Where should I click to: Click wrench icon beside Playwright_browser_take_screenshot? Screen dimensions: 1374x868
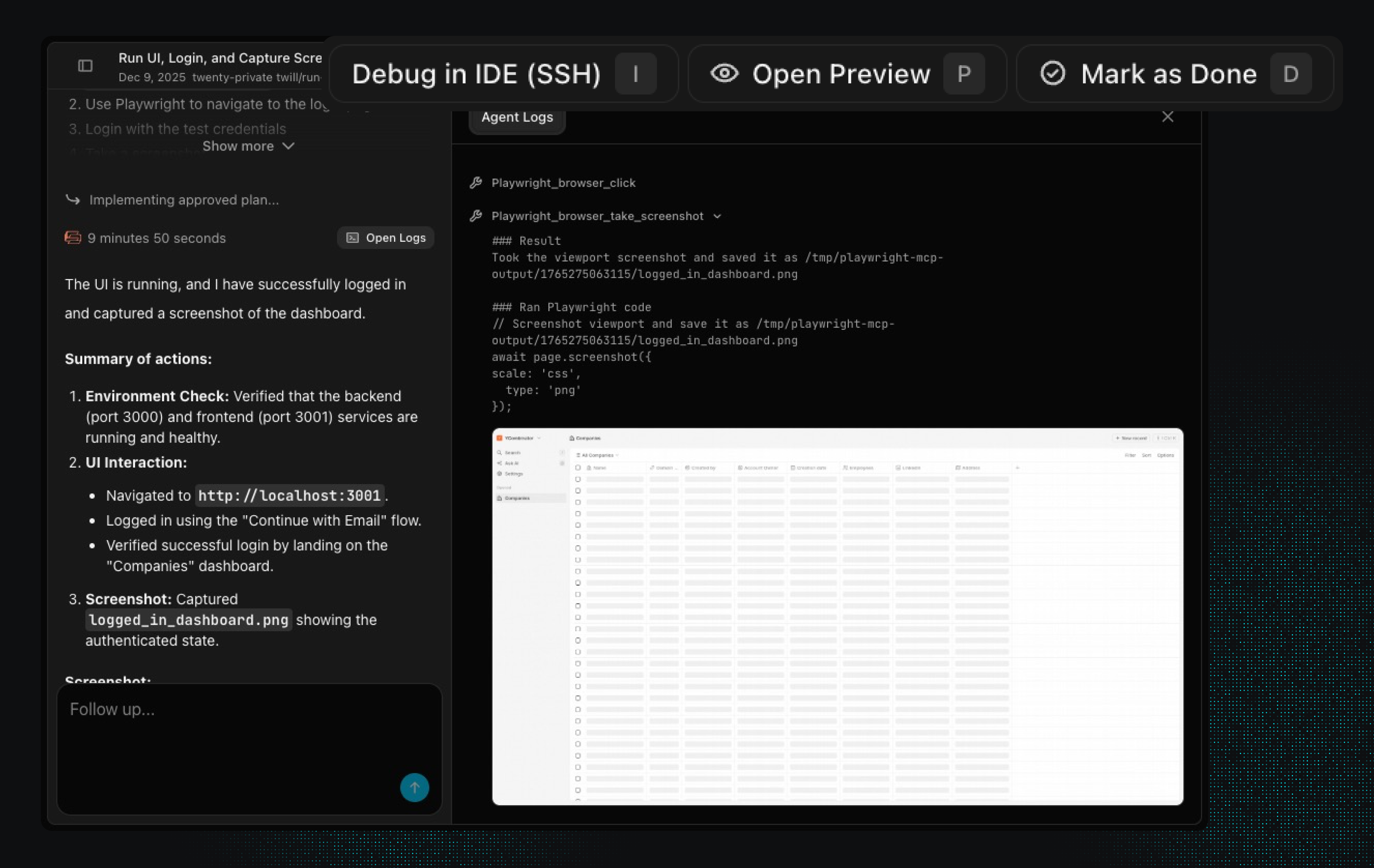coord(475,216)
